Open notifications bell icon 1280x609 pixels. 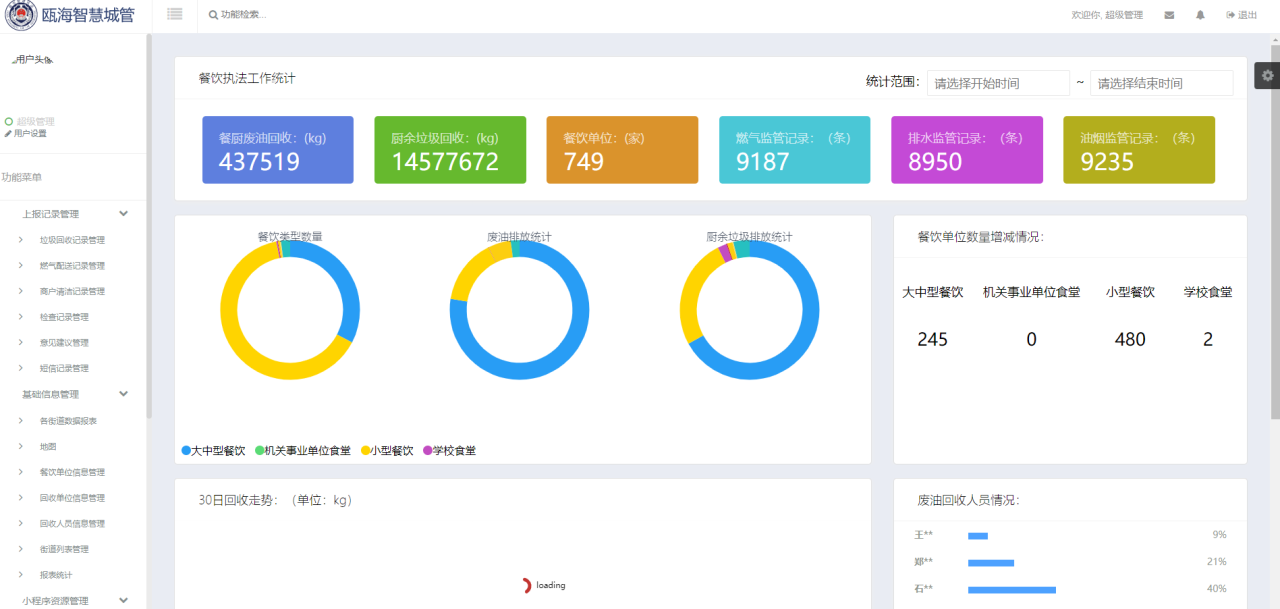tap(1200, 15)
